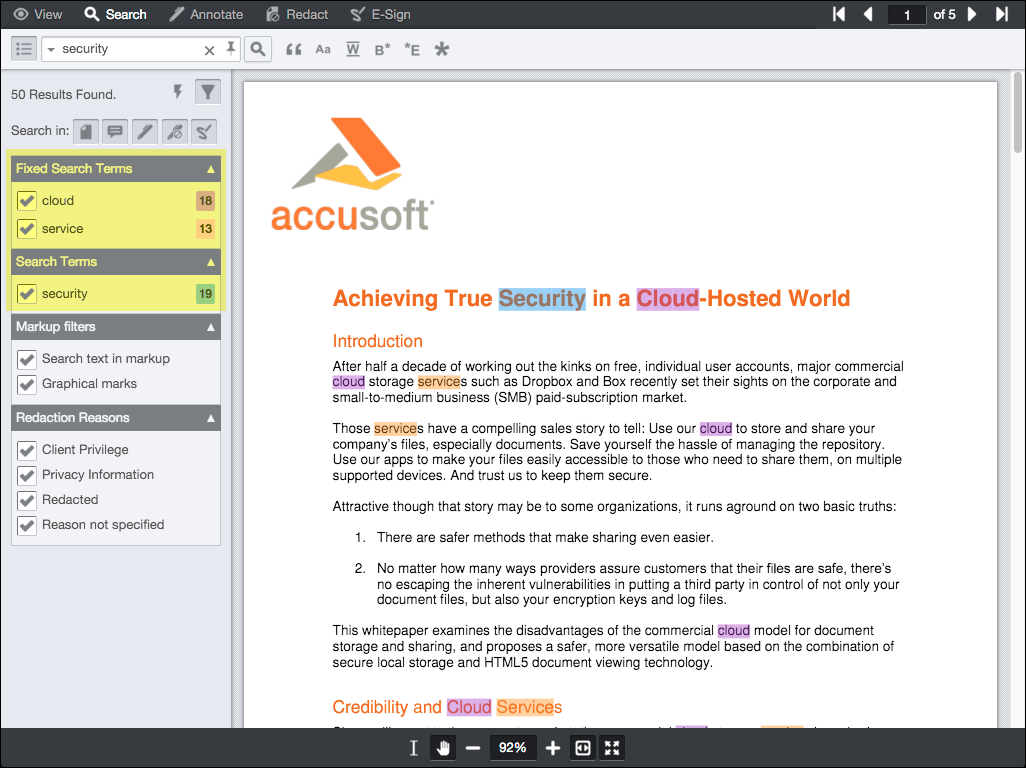Zoom in with plus button
1026x768 pixels.
click(553, 748)
